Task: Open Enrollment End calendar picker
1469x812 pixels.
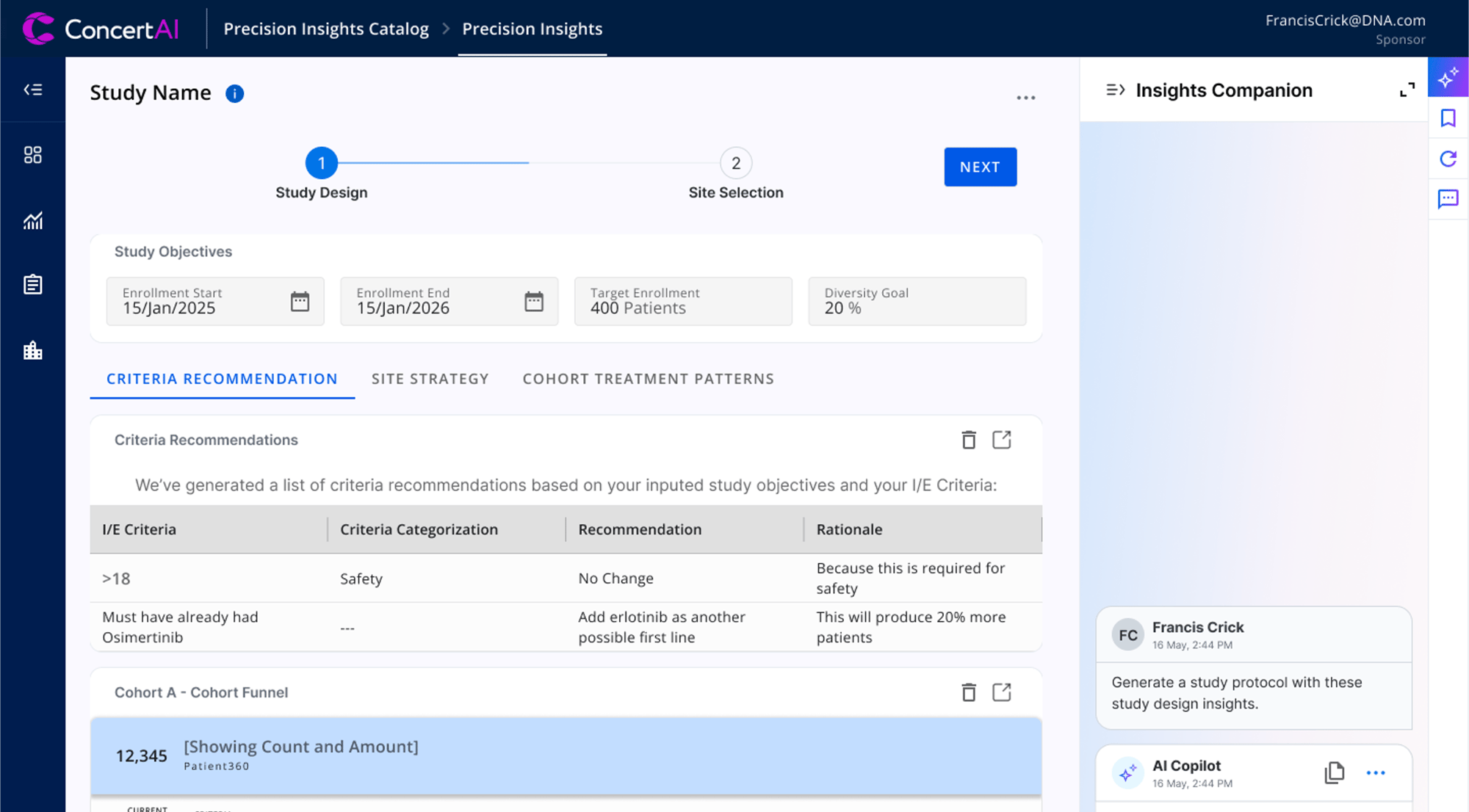Action: 534,301
